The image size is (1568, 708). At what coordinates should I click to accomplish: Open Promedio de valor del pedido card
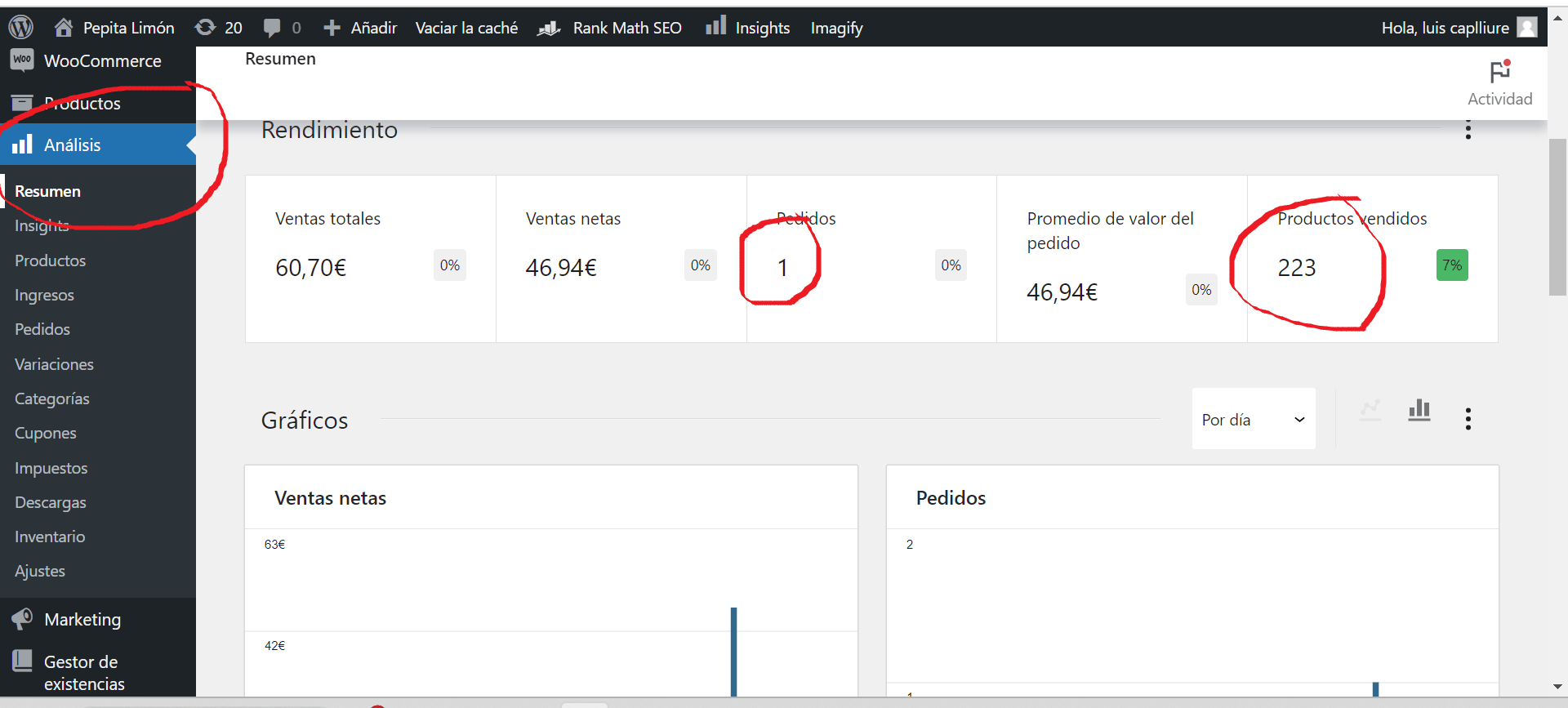tap(1122, 259)
